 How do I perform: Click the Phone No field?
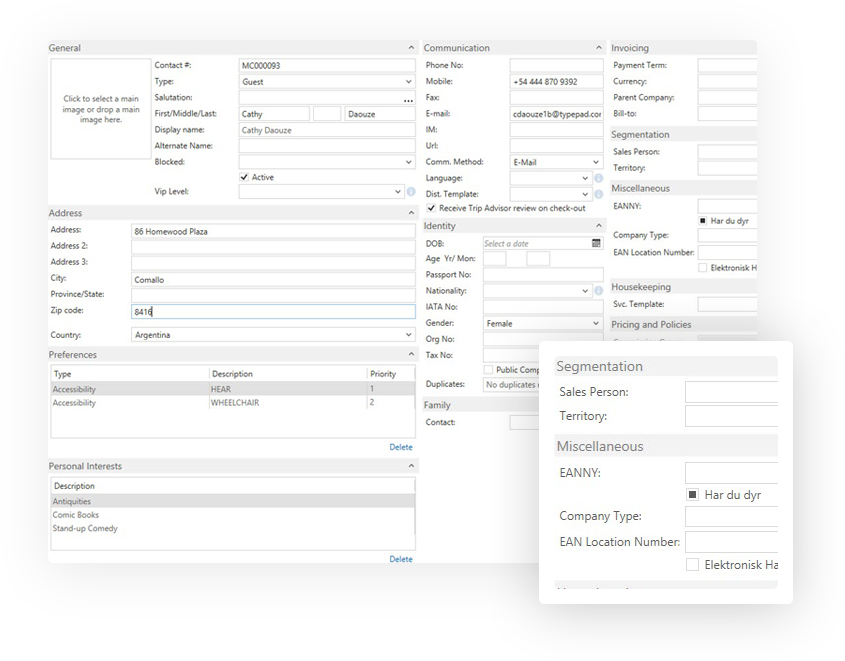coord(557,65)
